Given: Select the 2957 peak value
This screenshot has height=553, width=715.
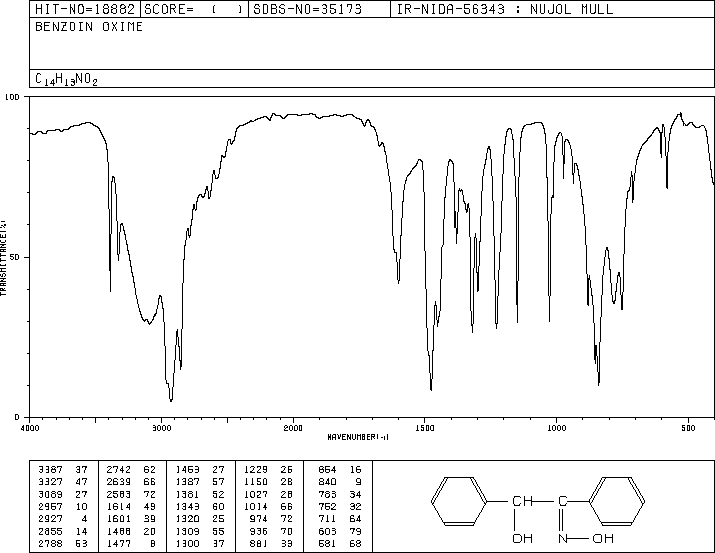Looking at the screenshot, I should 50,506.
